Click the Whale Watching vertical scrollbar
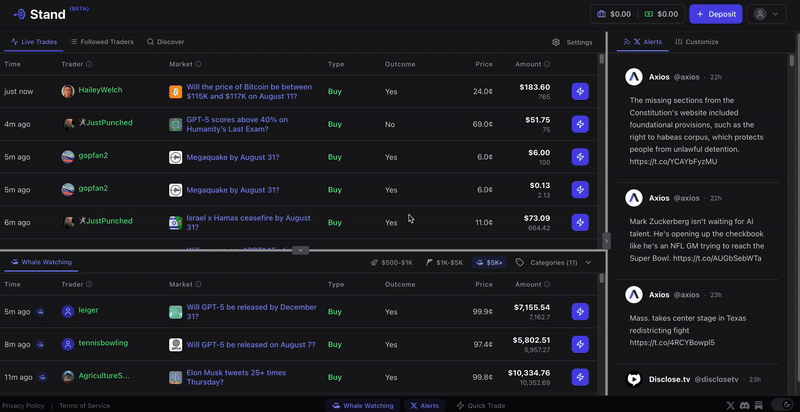Viewport: 800px width, 412px height. click(x=602, y=278)
